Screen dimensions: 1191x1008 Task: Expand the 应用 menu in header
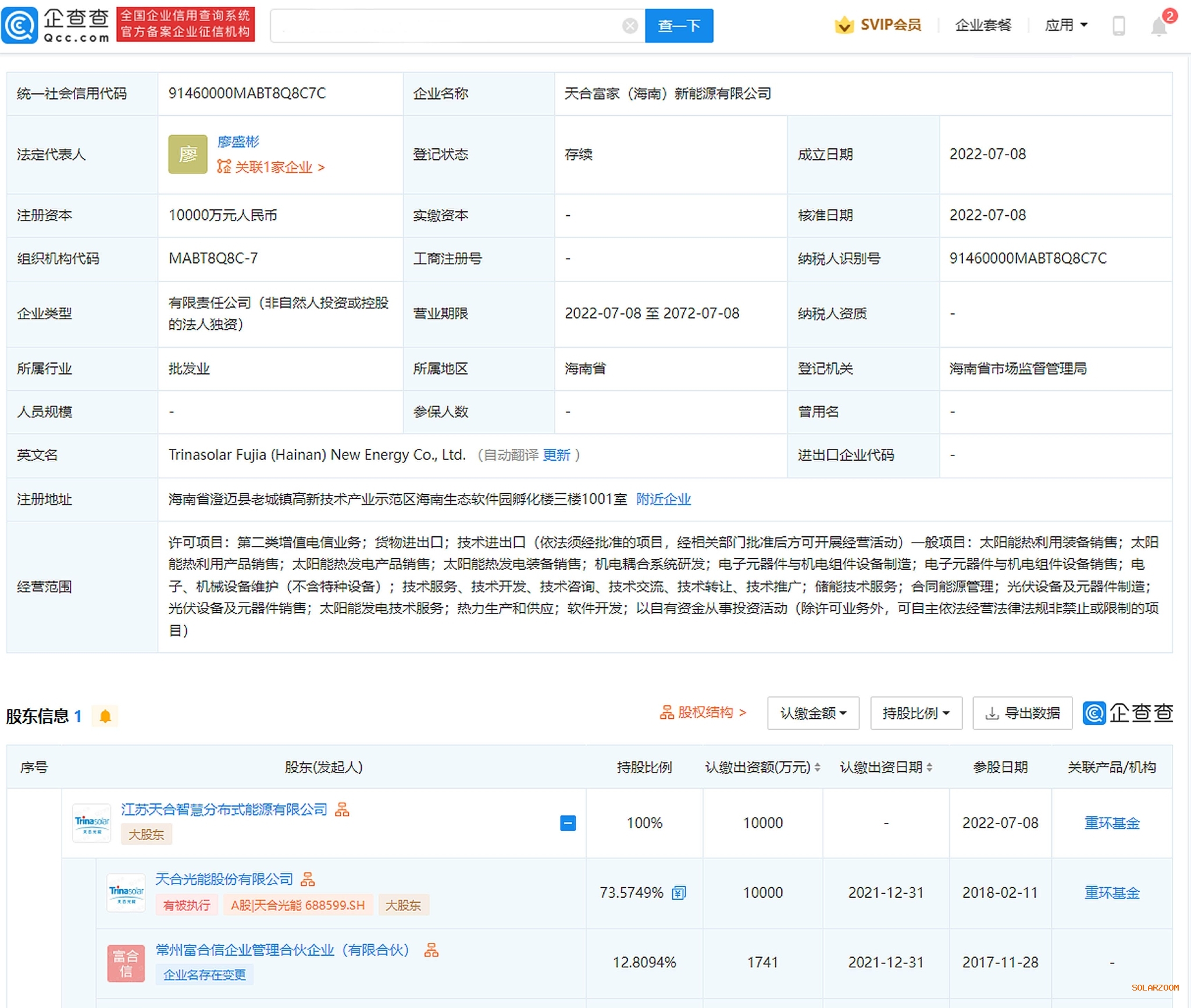click(1065, 25)
